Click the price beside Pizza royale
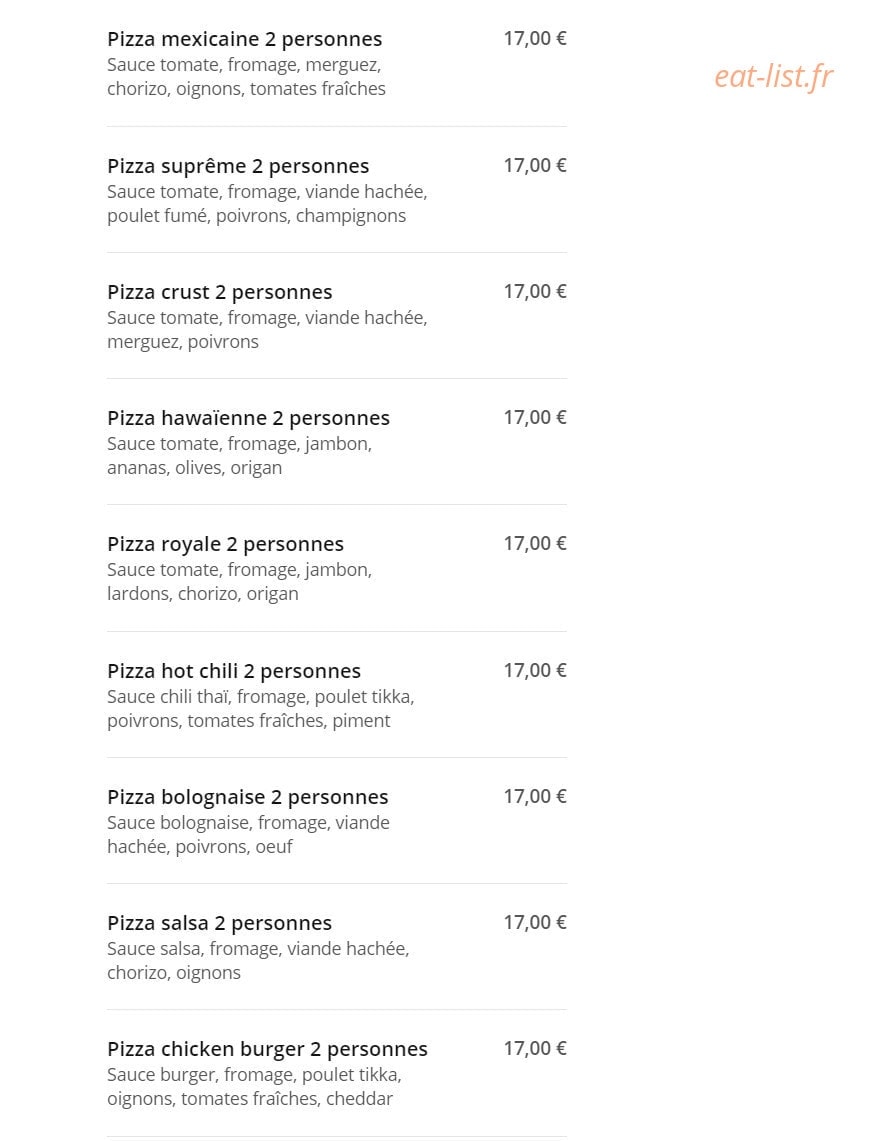Screen dimensions: 879x1141 click(x=535, y=544)
